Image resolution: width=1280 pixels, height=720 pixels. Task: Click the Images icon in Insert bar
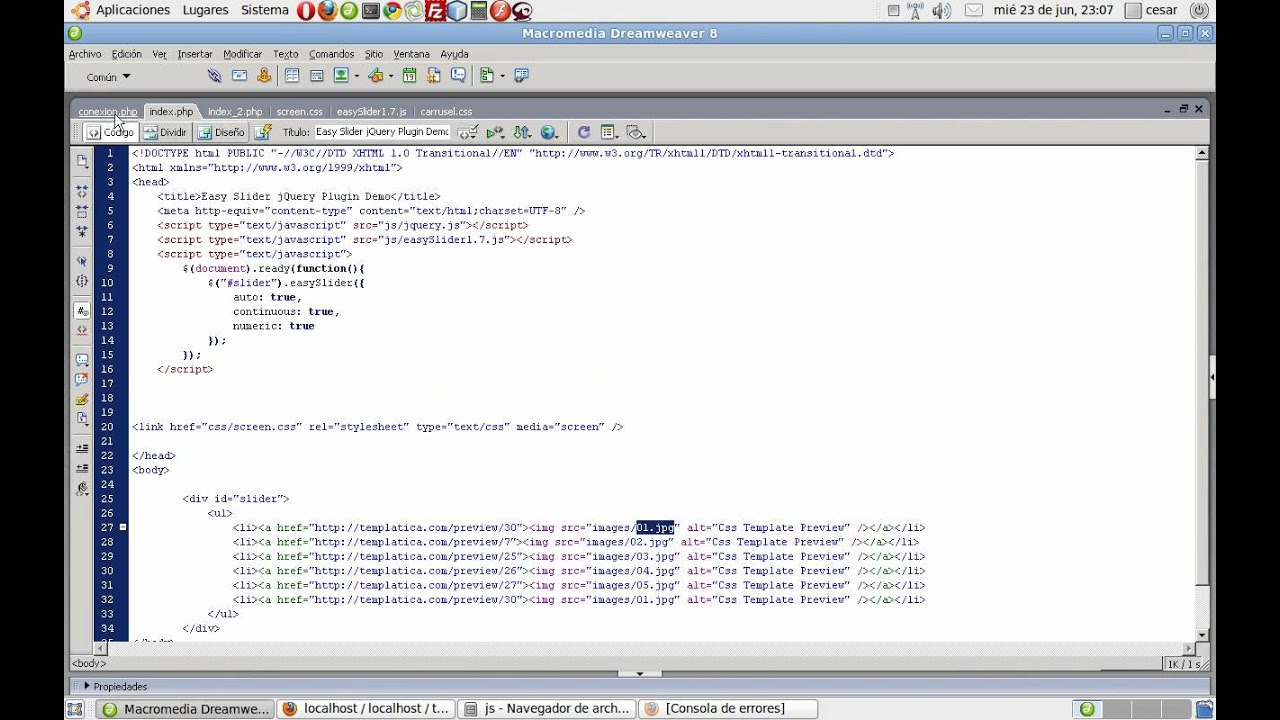coord(341,76)
